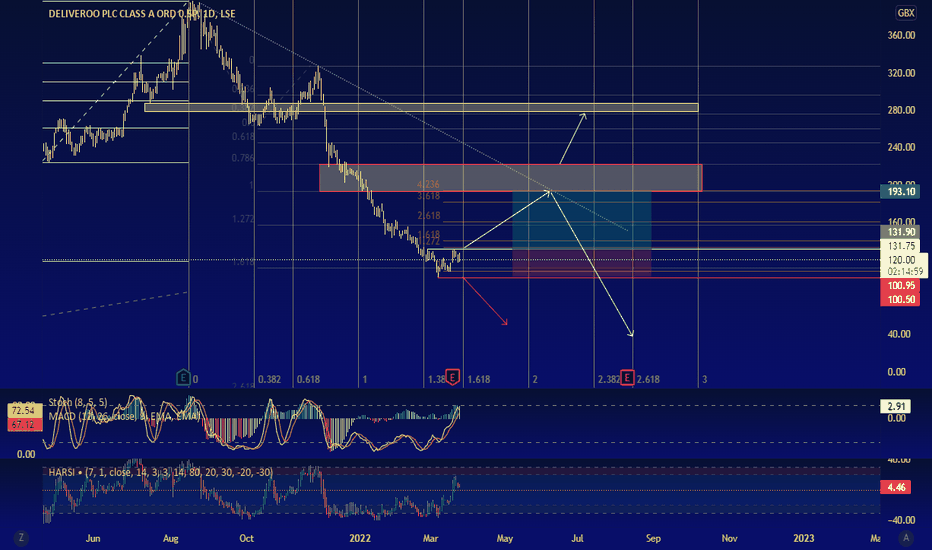Select the 0.382 Fib time zone label
The height and width of the screenshot is (550, 932).
(x=269, y=379)
